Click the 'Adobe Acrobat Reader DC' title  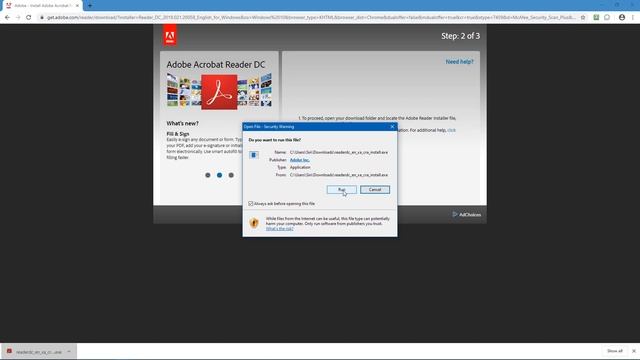(216, 64)
